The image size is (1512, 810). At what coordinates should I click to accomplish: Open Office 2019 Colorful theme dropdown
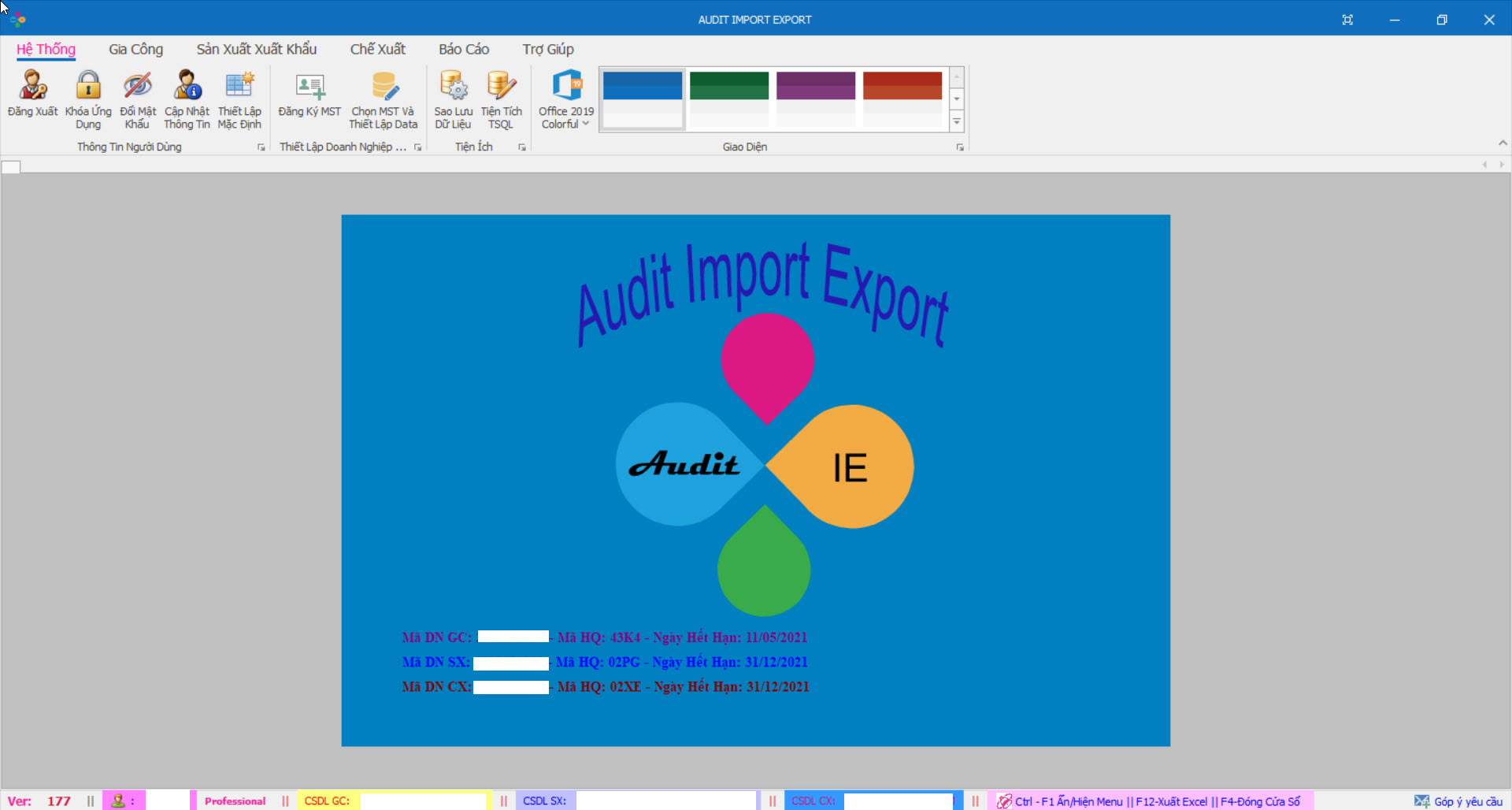coord(566,98)
